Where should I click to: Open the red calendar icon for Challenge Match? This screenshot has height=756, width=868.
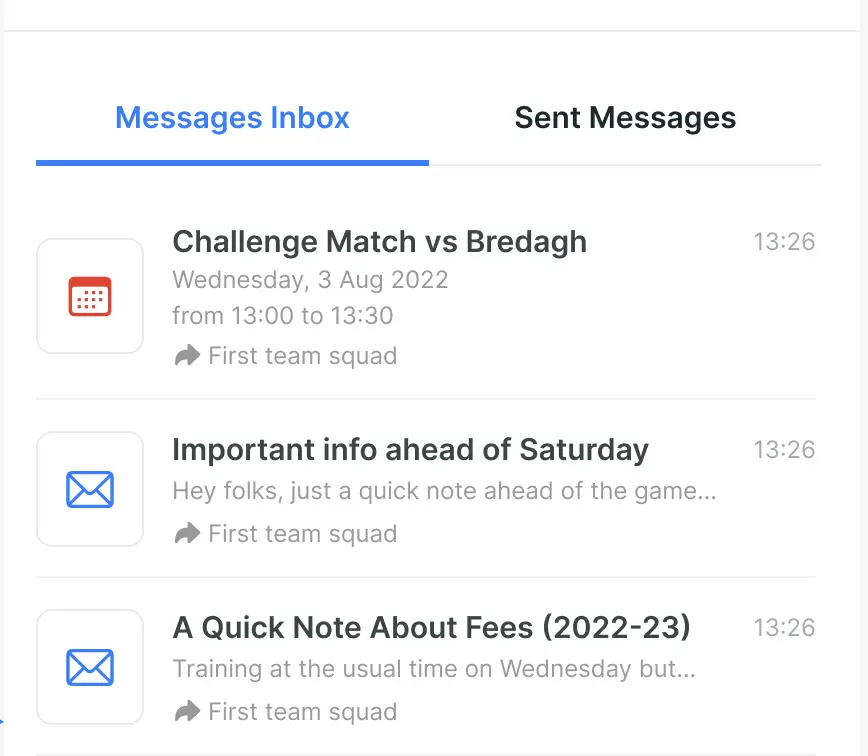click(90, 296)
